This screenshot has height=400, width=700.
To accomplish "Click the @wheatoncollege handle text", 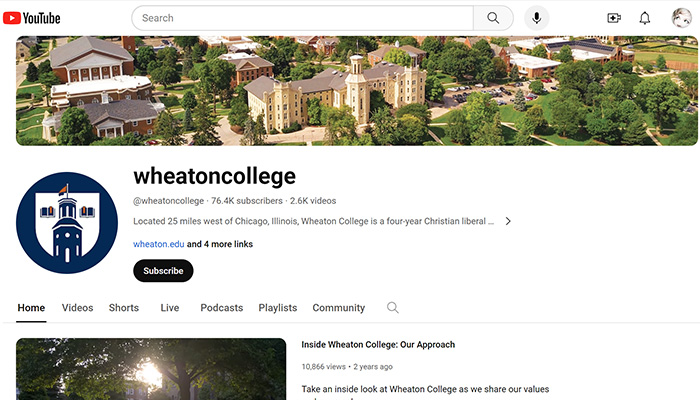I will point(168,201).
